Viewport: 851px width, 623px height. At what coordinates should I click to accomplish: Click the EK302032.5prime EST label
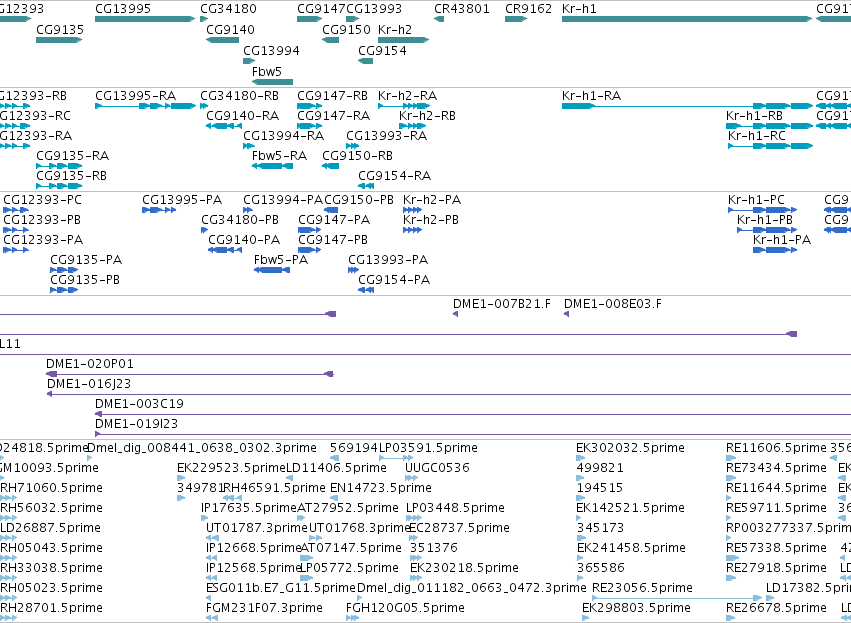pos(630,448)
